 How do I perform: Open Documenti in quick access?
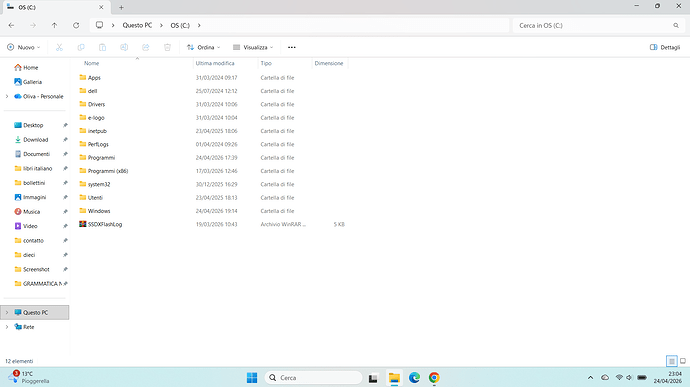click(32, 154)
